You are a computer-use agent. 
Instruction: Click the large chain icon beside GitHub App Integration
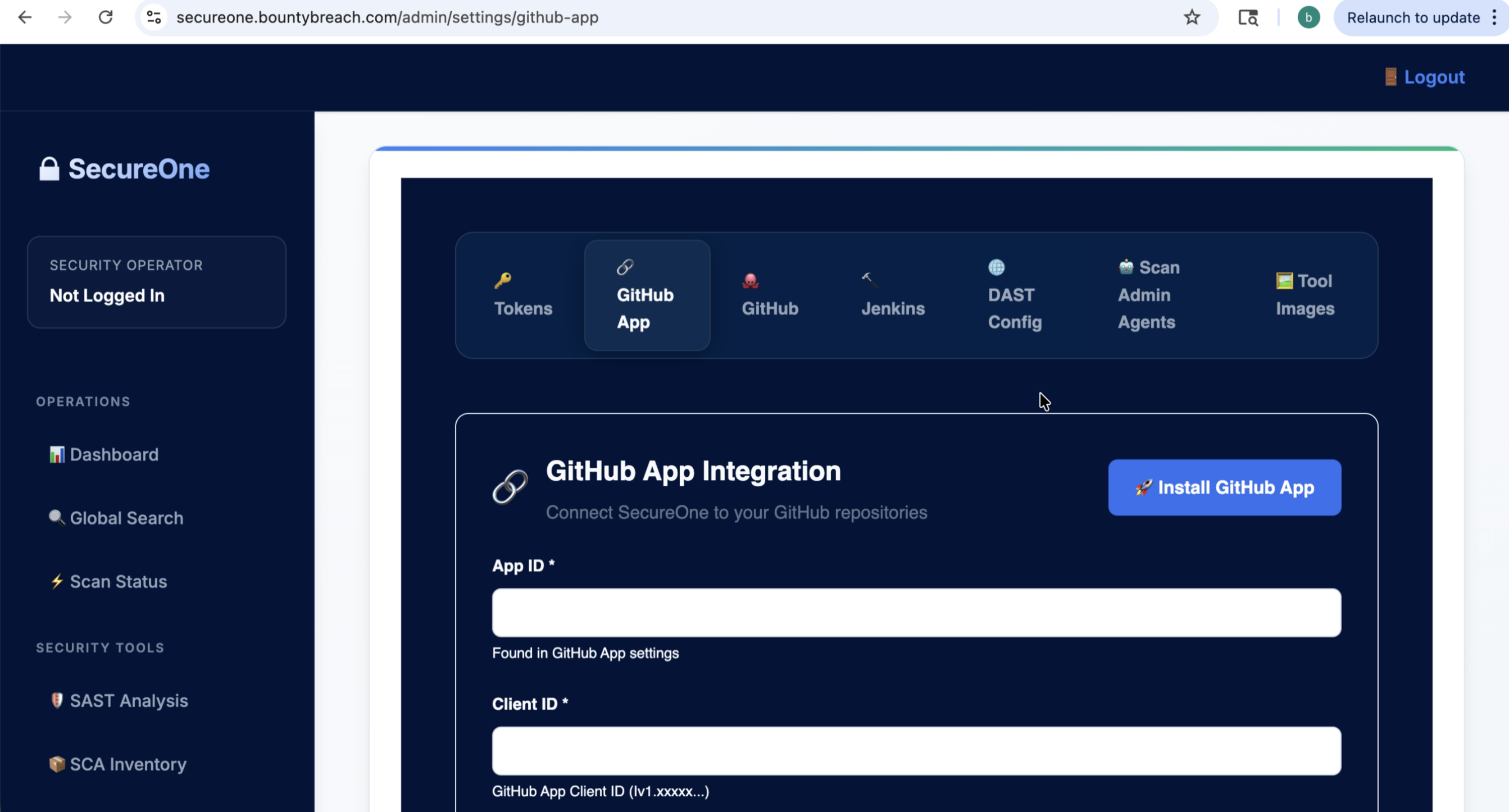pos(510,487)
